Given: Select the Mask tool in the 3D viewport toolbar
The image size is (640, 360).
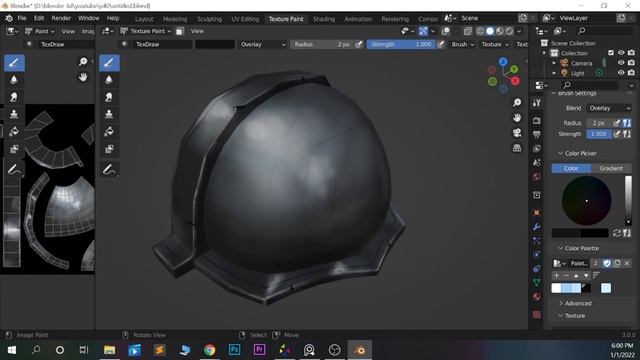Looking at the screenshot, I should 109,149.
